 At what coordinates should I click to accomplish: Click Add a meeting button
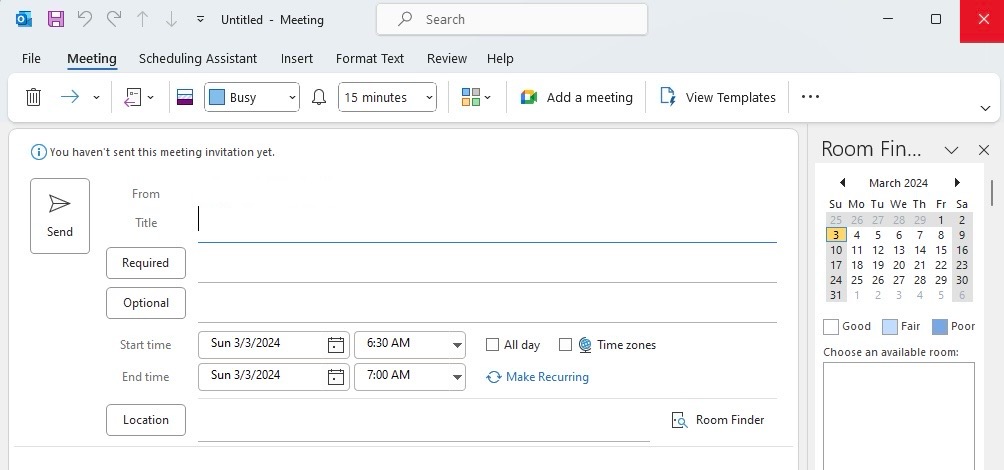point(576,97)
